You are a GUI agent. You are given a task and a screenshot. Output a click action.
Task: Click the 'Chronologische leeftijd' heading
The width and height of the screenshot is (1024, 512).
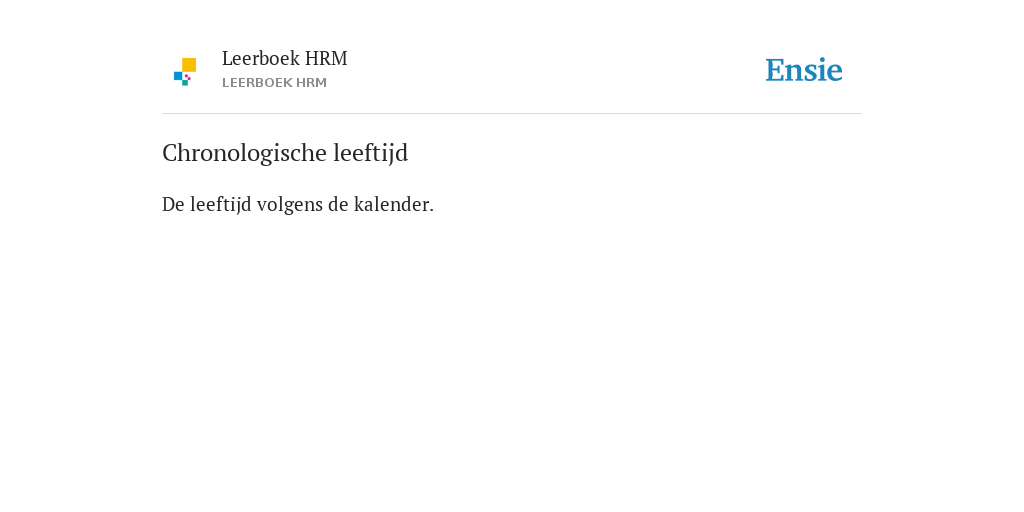pyautogui.click(x=285, y=153)
